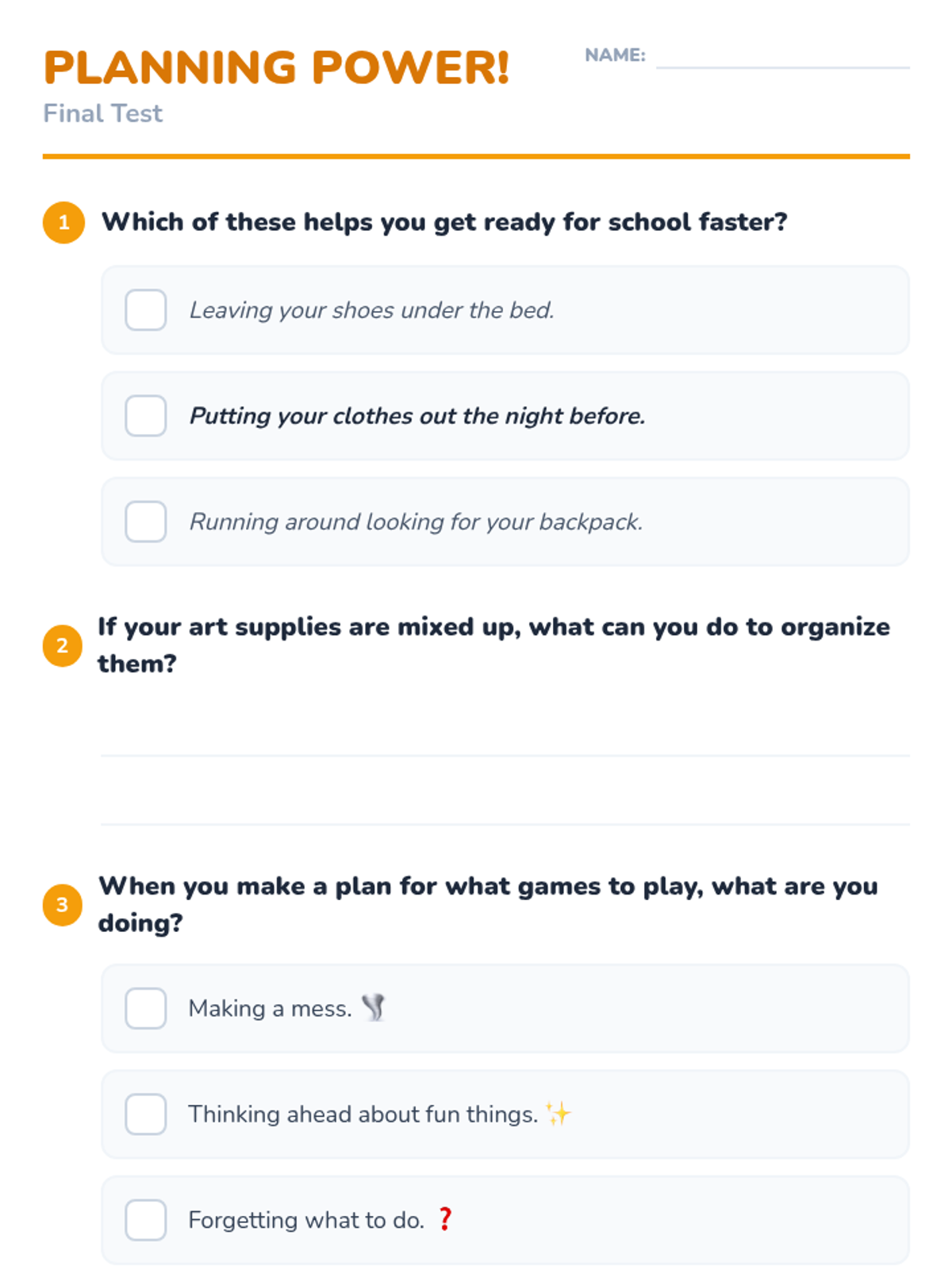
Task: Tick the 'Running around looking for your backpack' checkbox
Action: pos(146,521)
